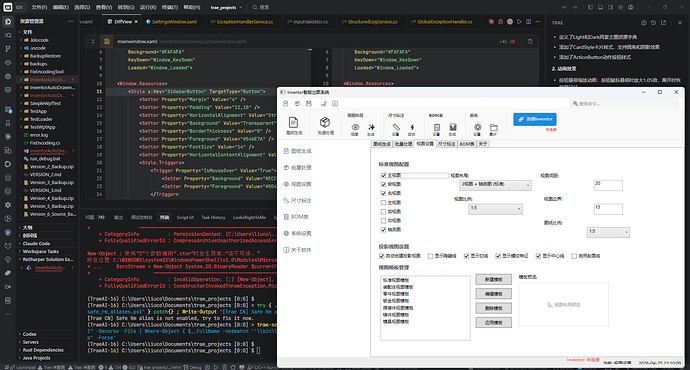Image resolution: width=690 pixels, height=370 pixels.
Task: Click the ruler icon in the 尺寸标注 toolbar group
Action: 396,127
